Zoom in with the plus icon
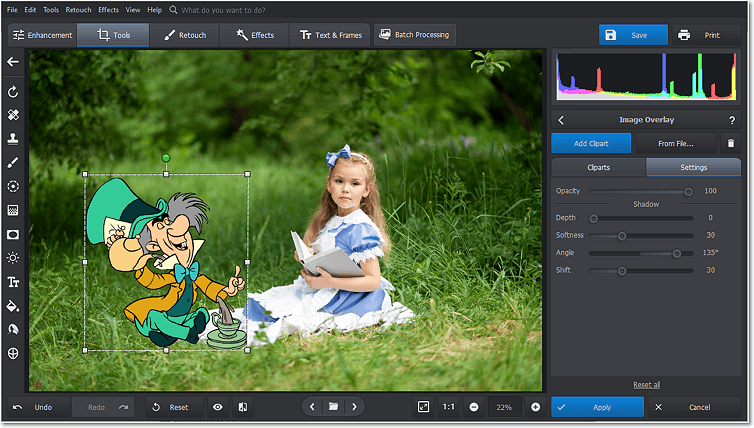754x428 pixels. pos(535,407)
